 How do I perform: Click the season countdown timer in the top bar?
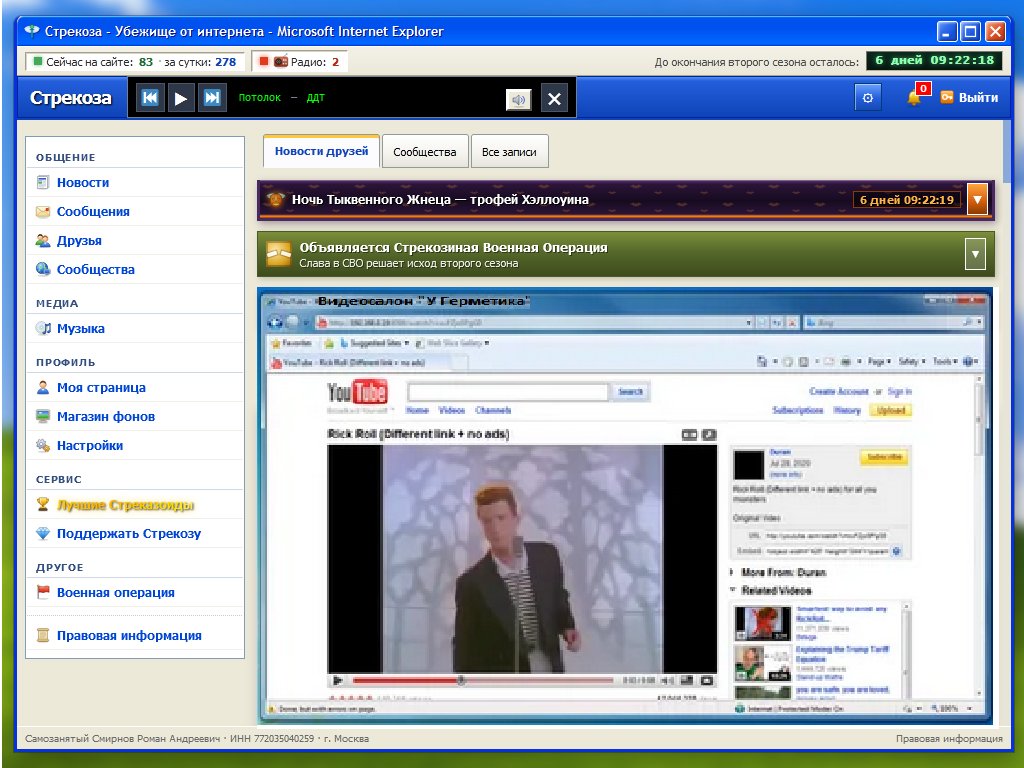click(x=934, y=61)
